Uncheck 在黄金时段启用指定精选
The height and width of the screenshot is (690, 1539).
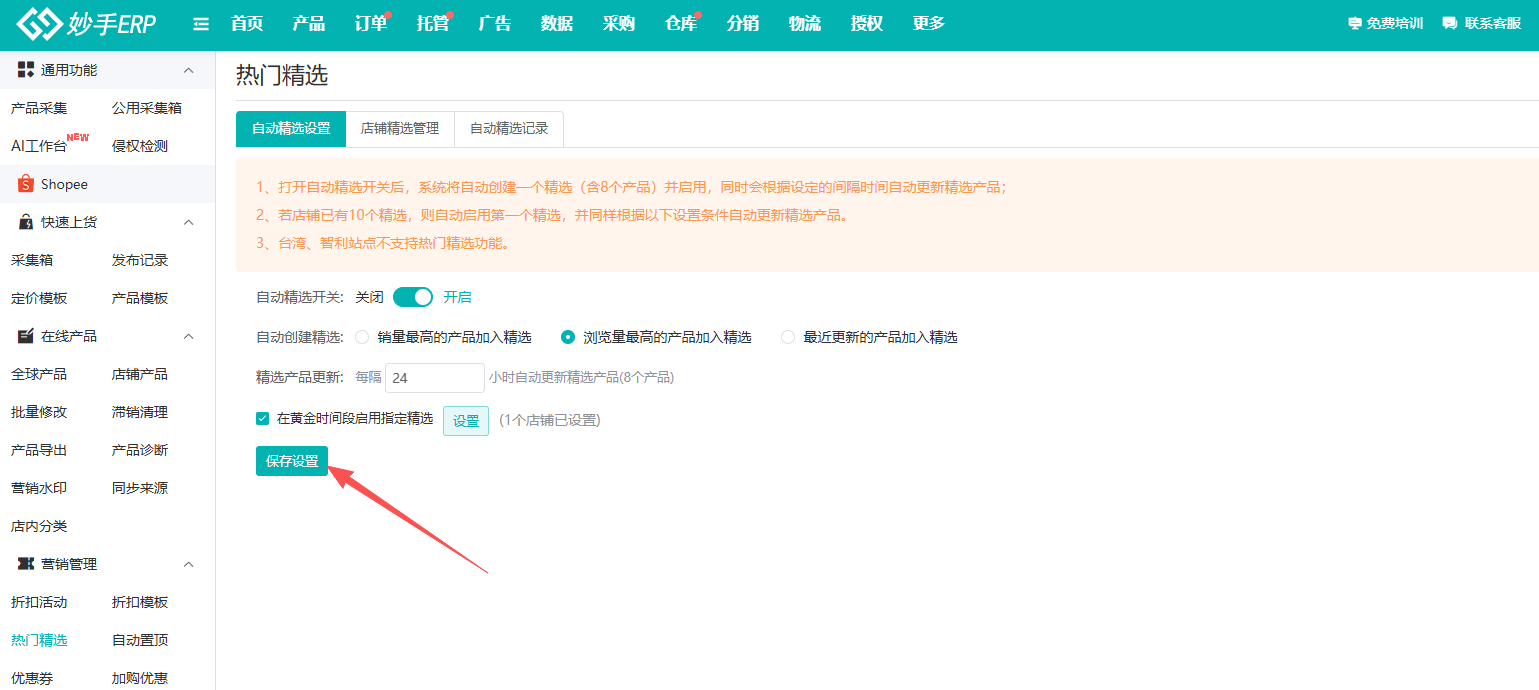262,419
